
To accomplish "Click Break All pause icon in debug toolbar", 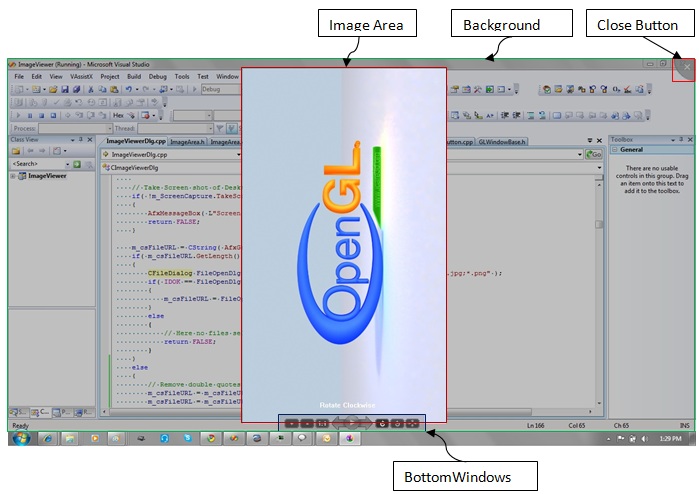I will 30,115.
